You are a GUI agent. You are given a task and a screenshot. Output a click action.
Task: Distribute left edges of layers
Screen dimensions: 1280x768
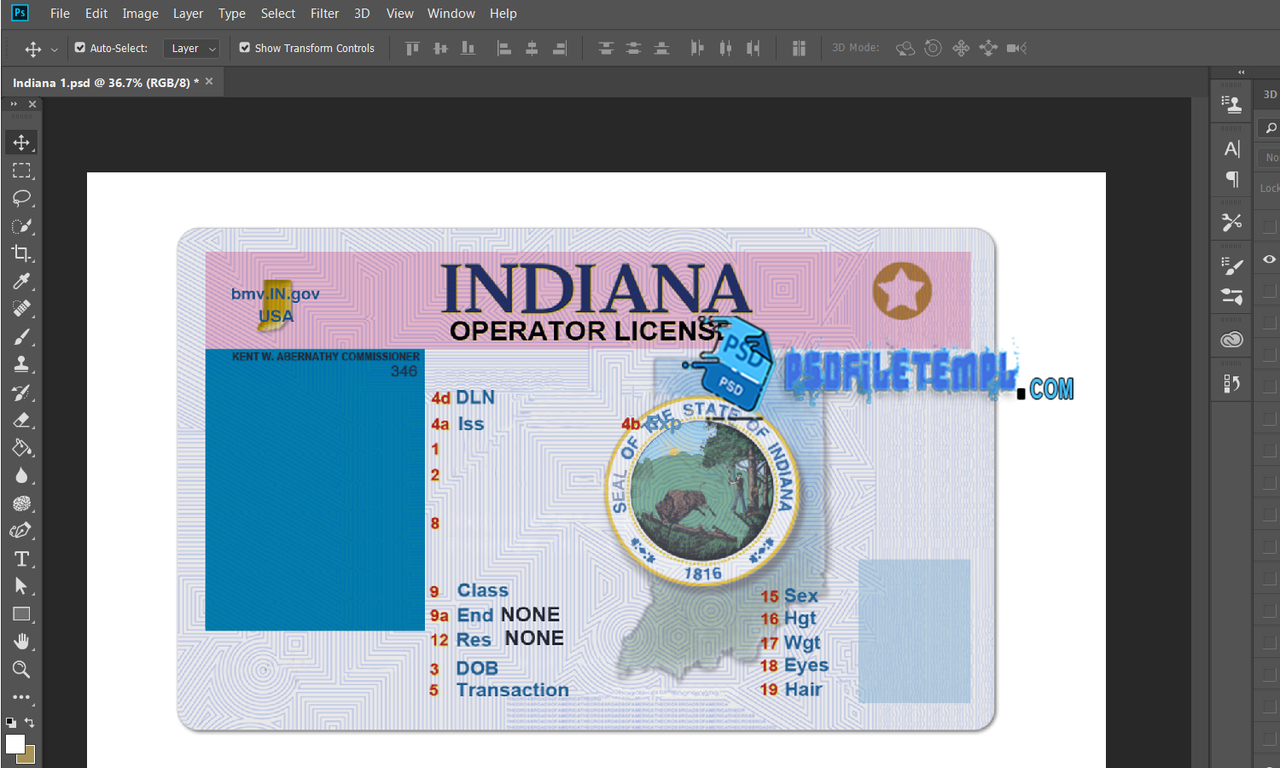(698, 48)
